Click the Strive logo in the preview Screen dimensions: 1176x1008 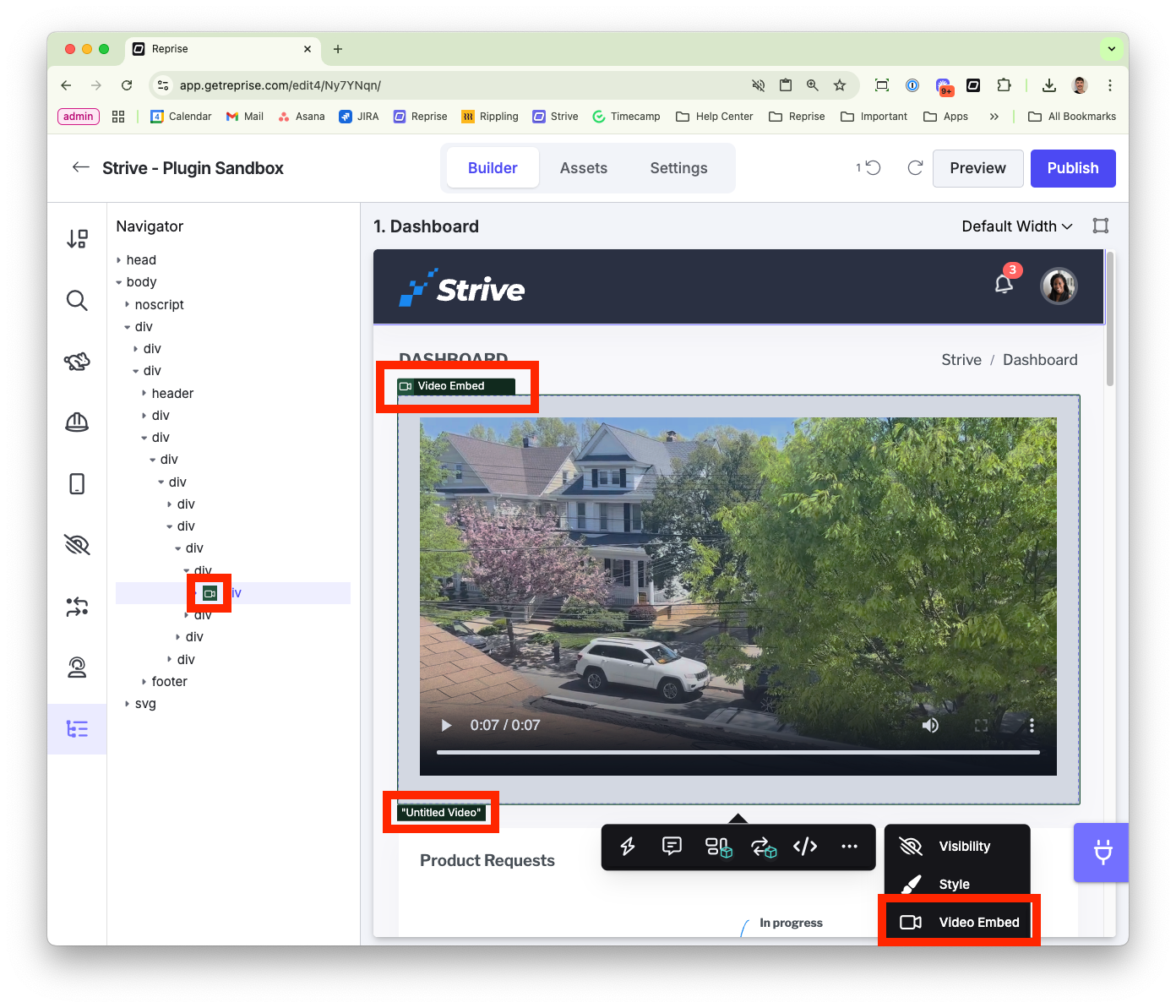point(462,287)
